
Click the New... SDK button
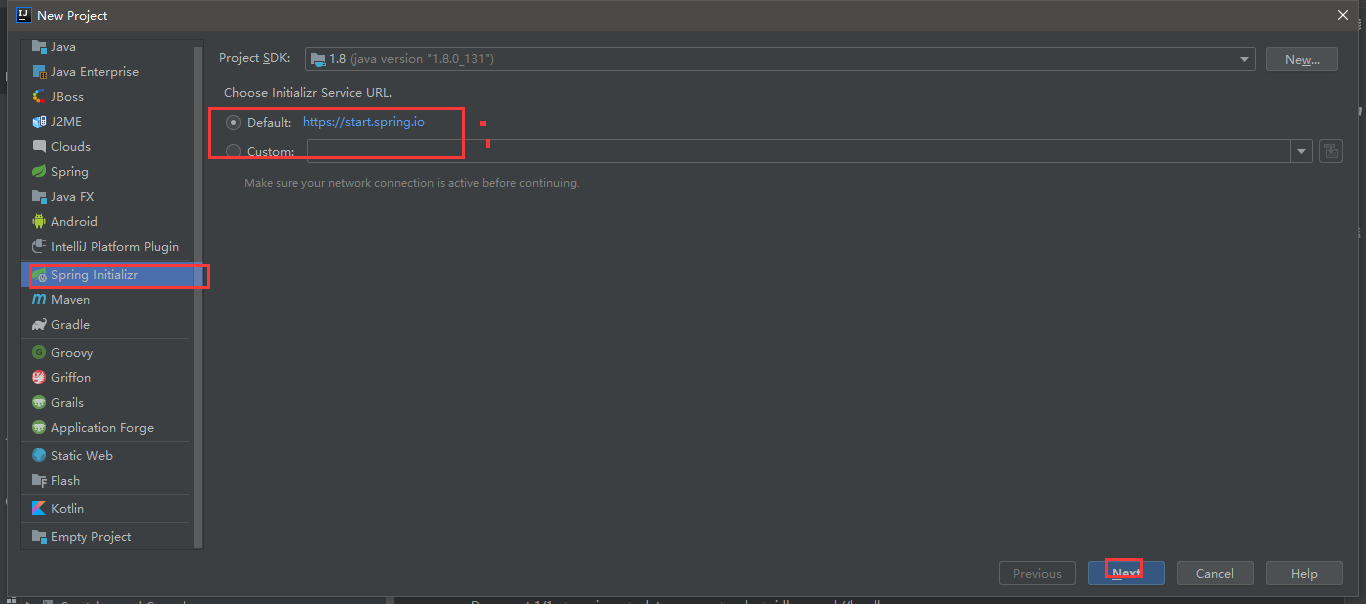(x=1302, y=59)
